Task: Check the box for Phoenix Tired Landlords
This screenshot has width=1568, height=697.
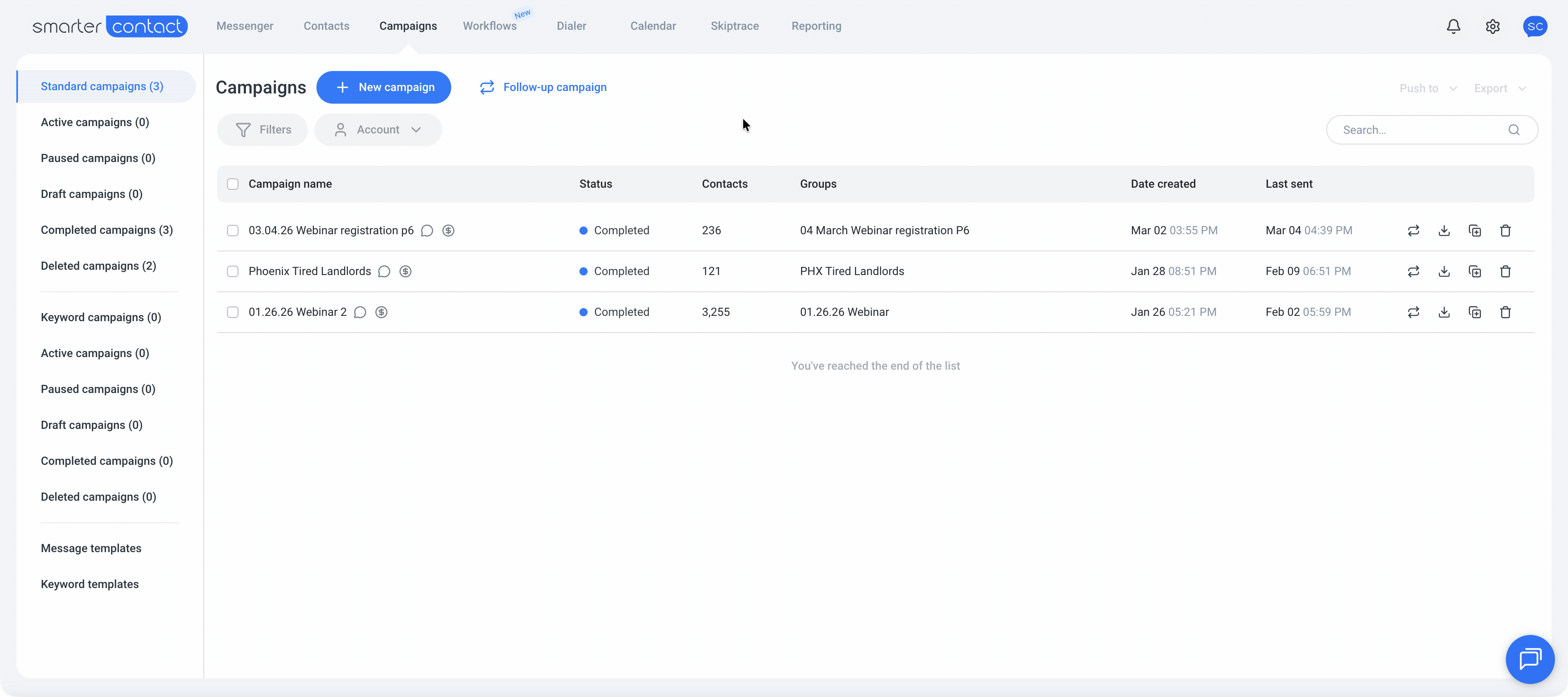Action: tap(232, 271)
